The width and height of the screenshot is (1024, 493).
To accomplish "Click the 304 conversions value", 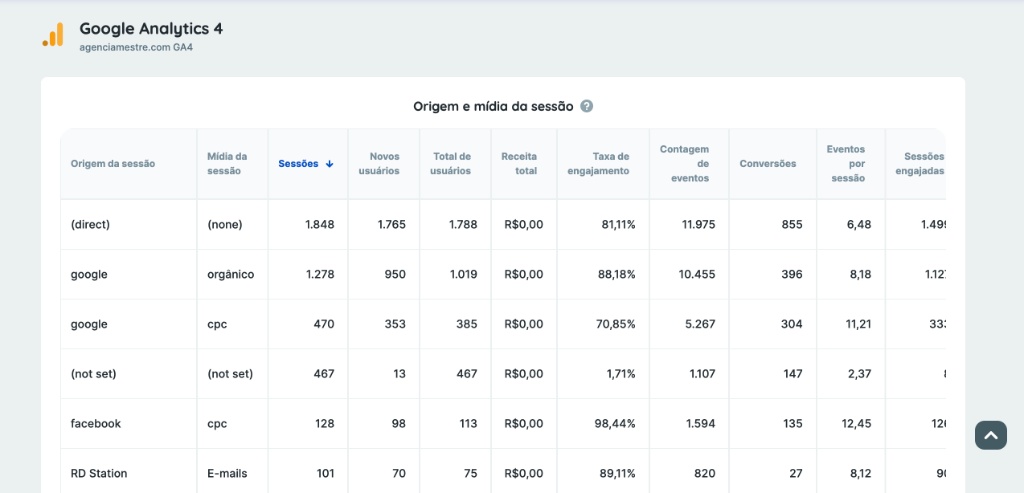I will 792,324.
